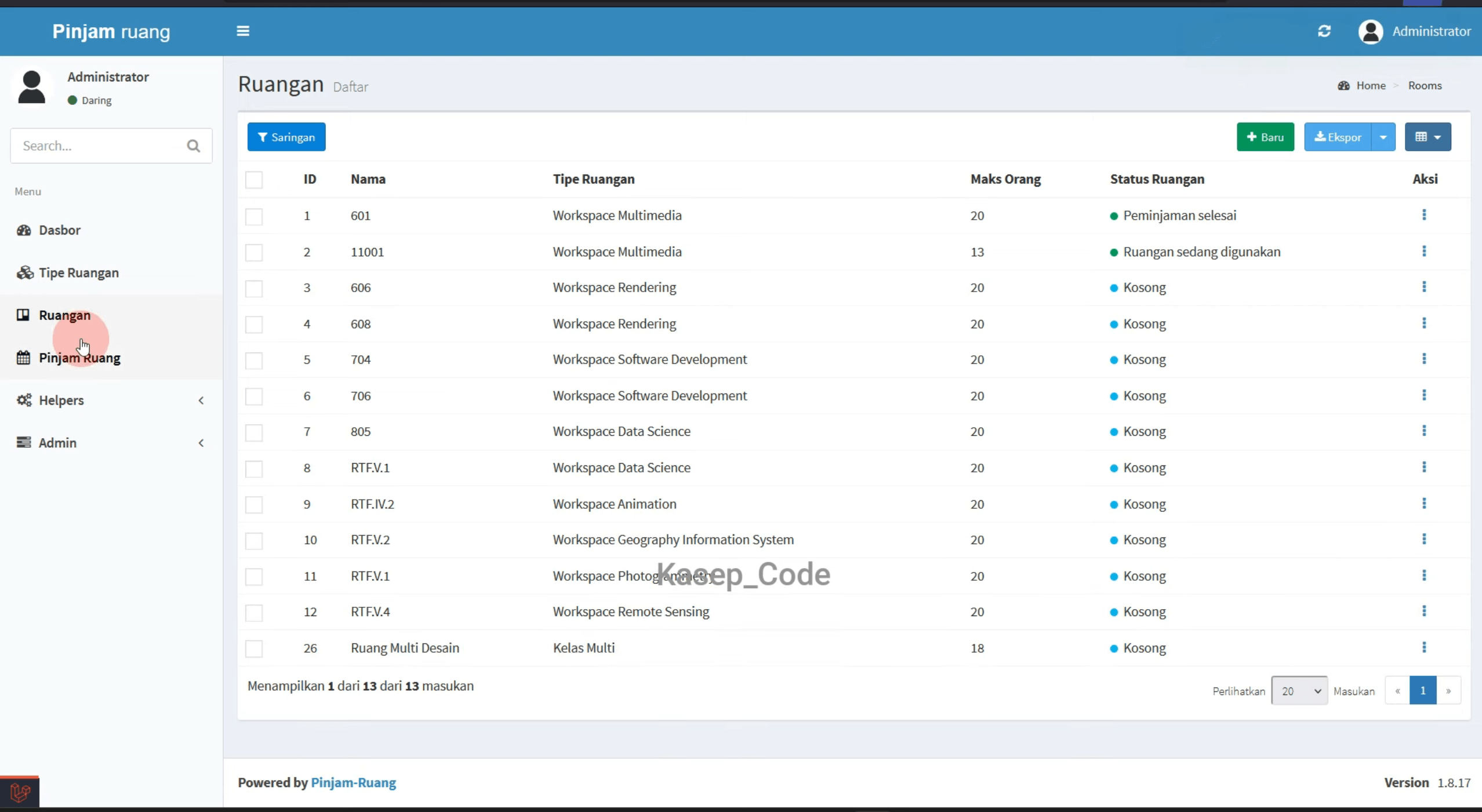Image resolution: width=1482 pixels, height=812 pixels.
Task: Check the box for room 601
Action: 254,216
